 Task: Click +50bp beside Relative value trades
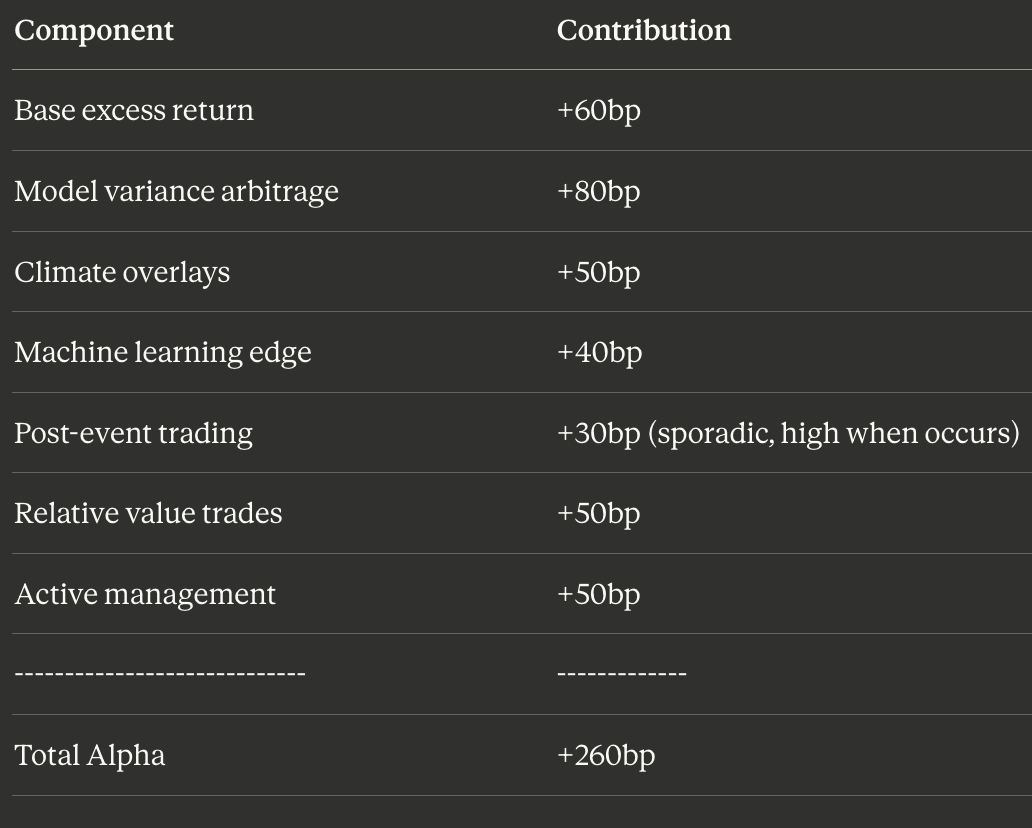tap(598, 514)
